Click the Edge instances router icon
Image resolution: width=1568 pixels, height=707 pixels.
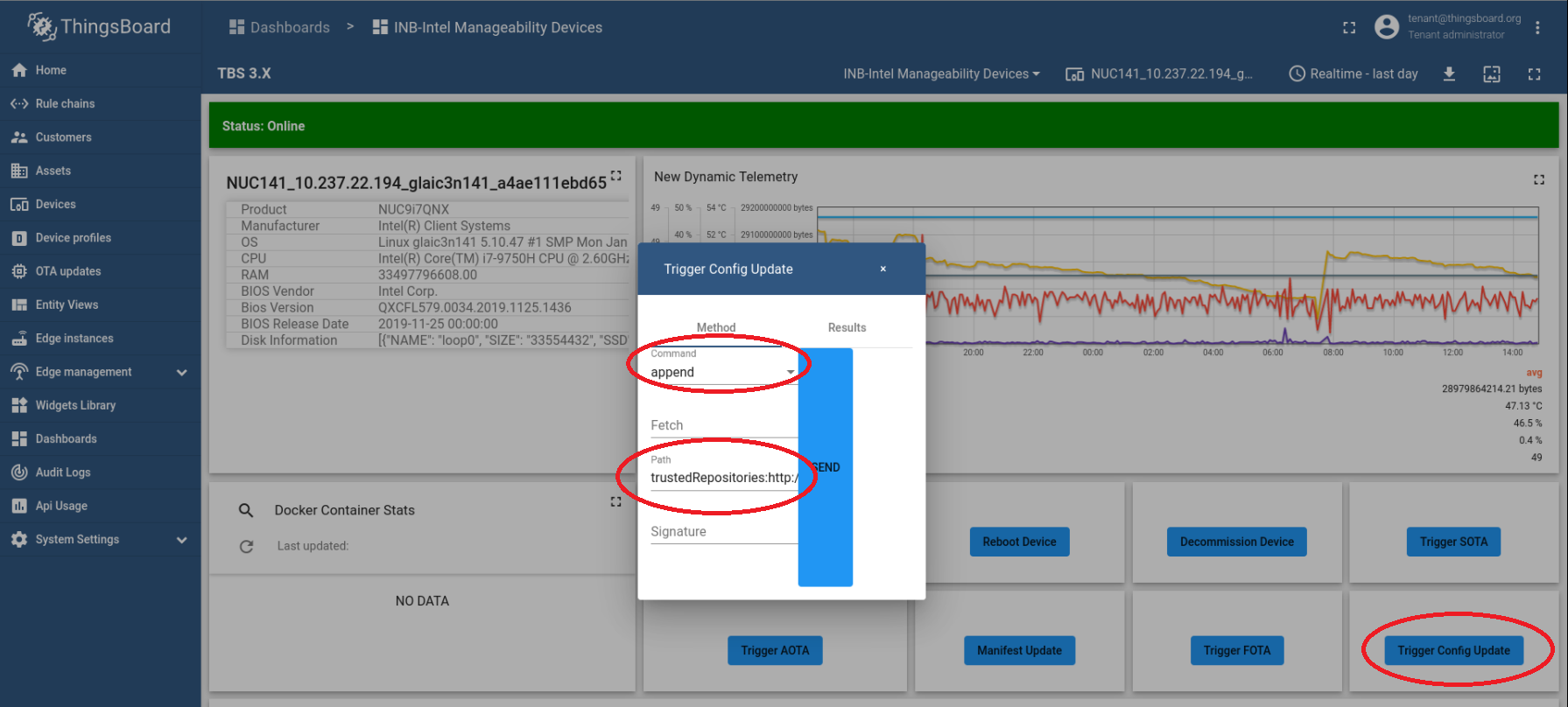[x=19, y=339]
